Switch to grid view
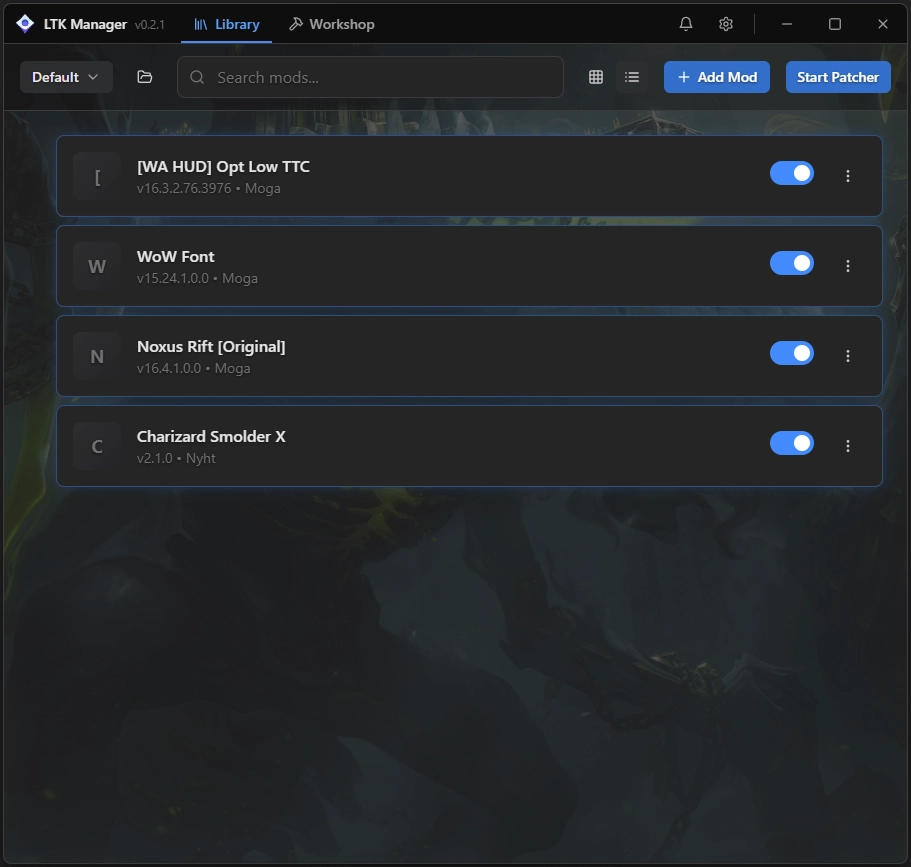911x867 pixels. click(x=596, y=77)
